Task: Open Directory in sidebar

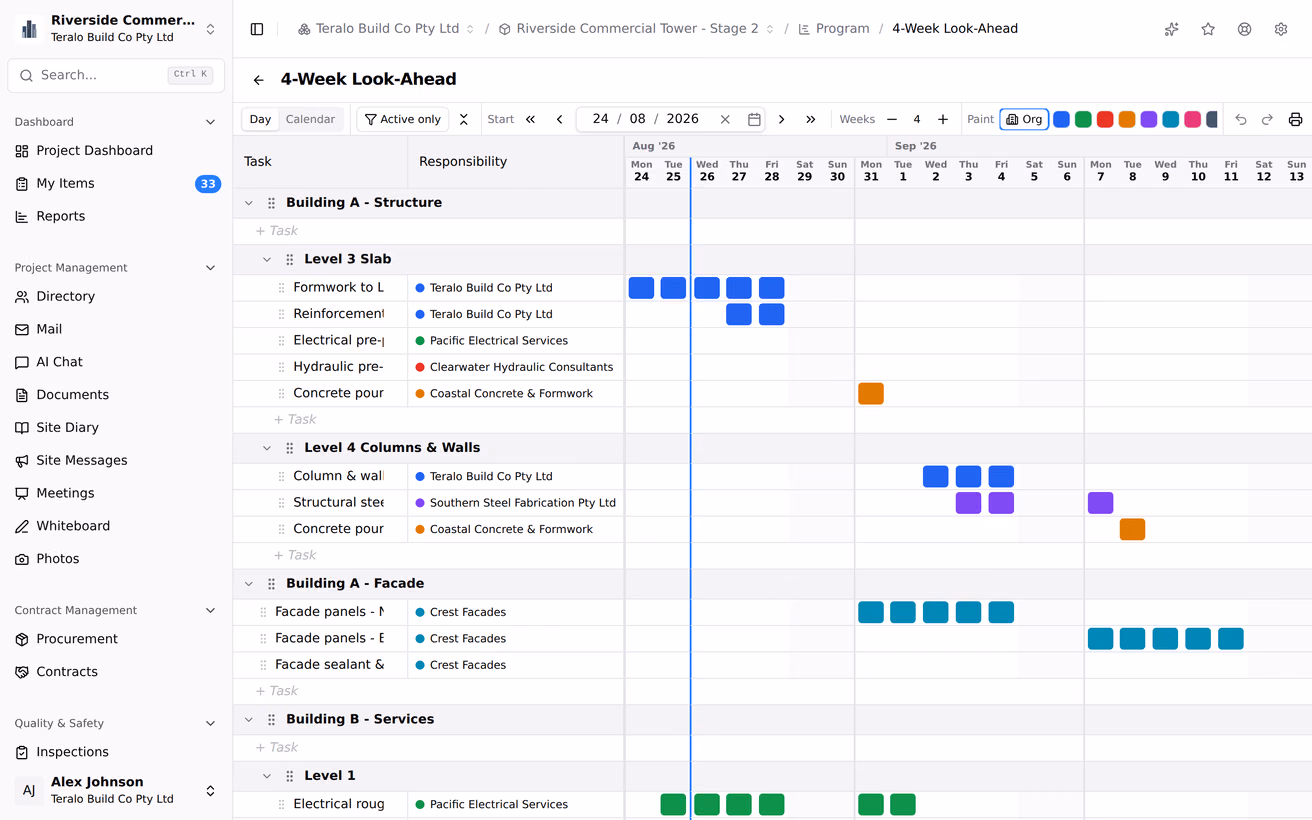Action: point(116,296)
